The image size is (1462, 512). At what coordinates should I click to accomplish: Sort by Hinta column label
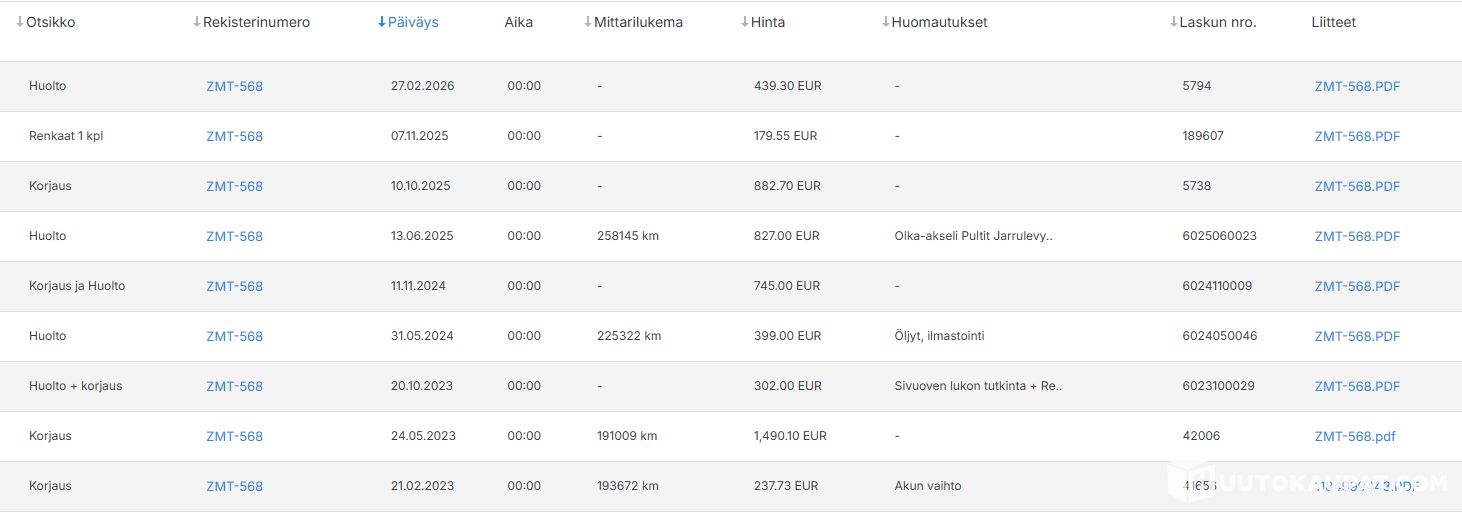click(768, 22)
